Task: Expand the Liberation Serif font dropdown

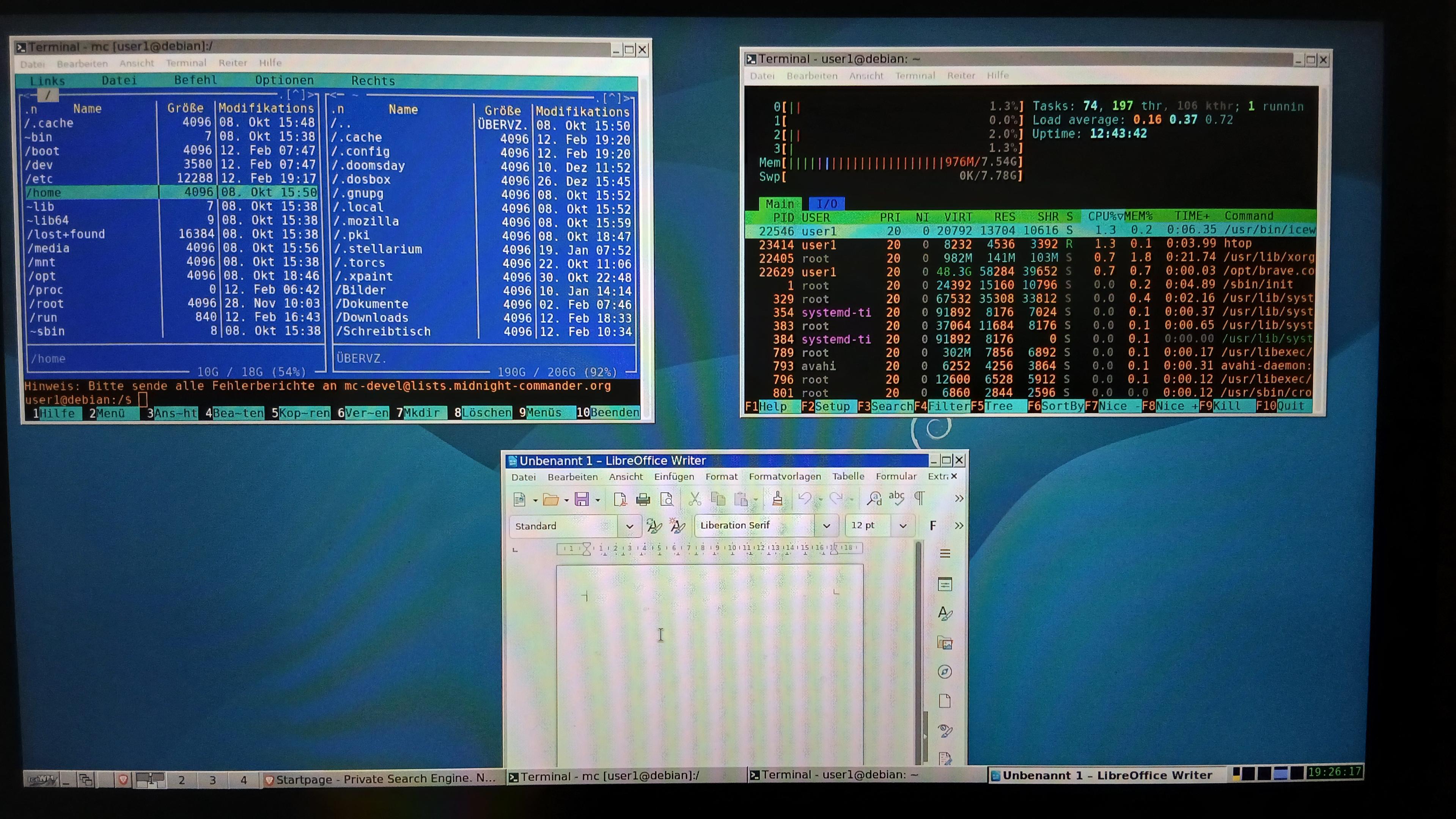Action: (826, 526)
